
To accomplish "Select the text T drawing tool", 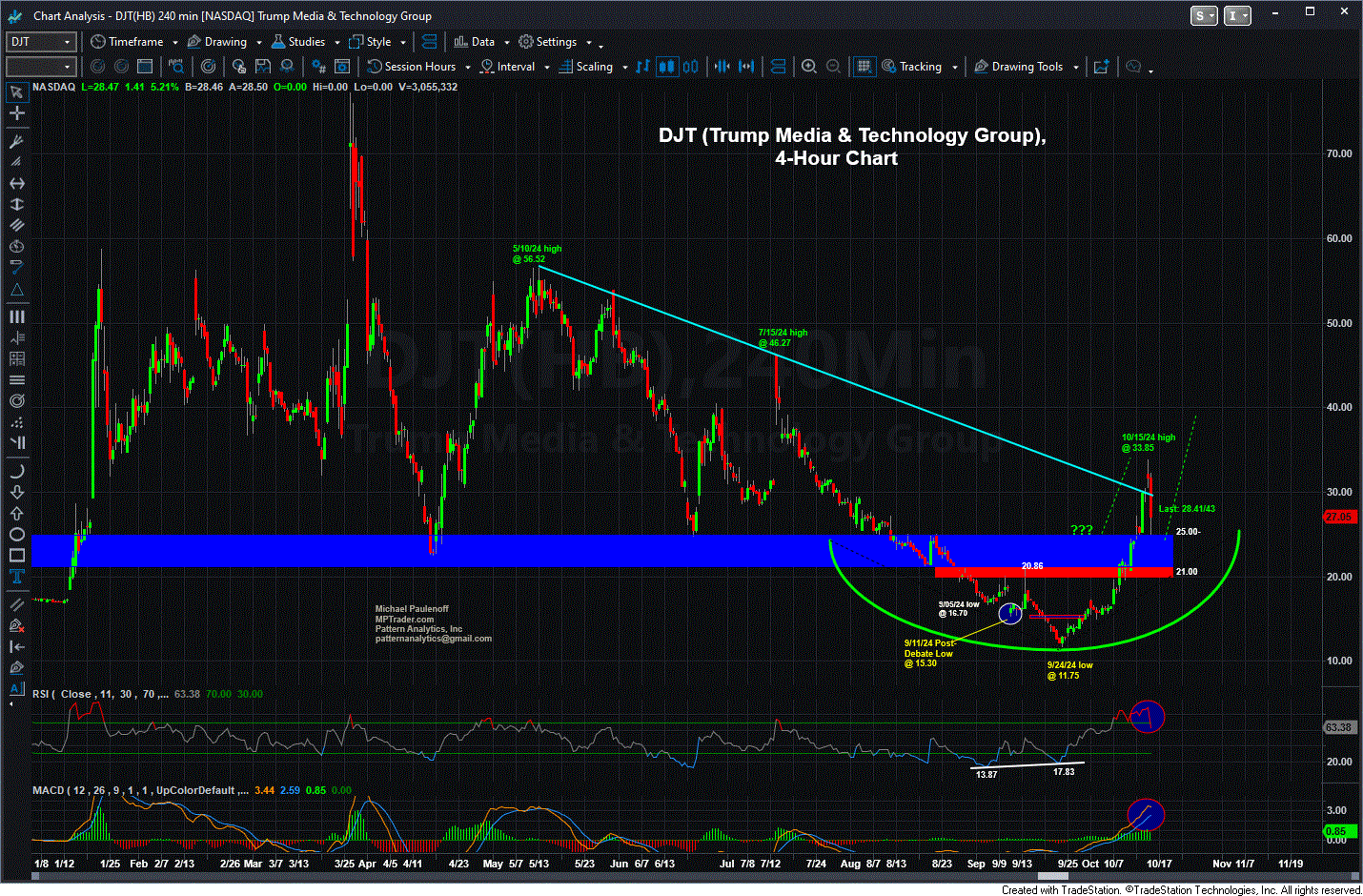I will (x=16, y=576).
